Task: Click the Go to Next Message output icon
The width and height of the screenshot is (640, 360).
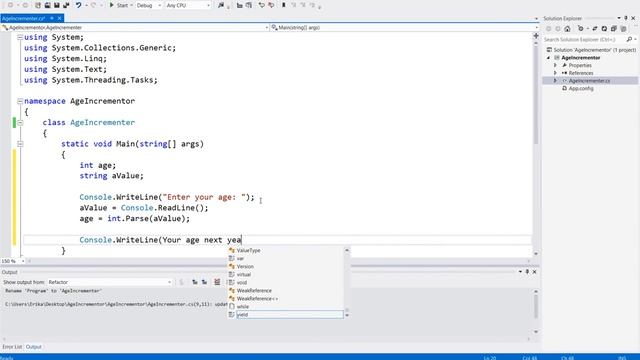Action: click(204, 282)
